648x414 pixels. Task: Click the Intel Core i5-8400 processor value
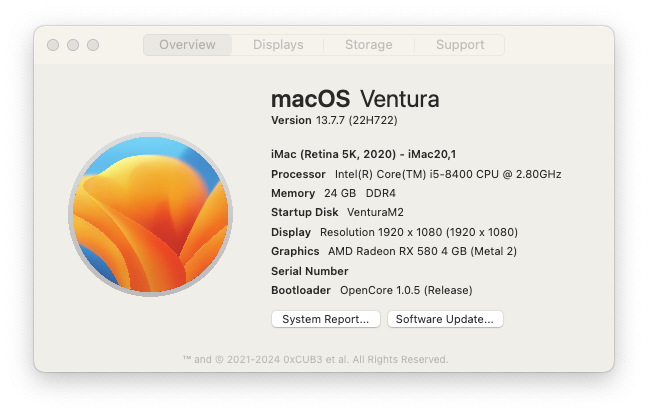coord(448,174)
